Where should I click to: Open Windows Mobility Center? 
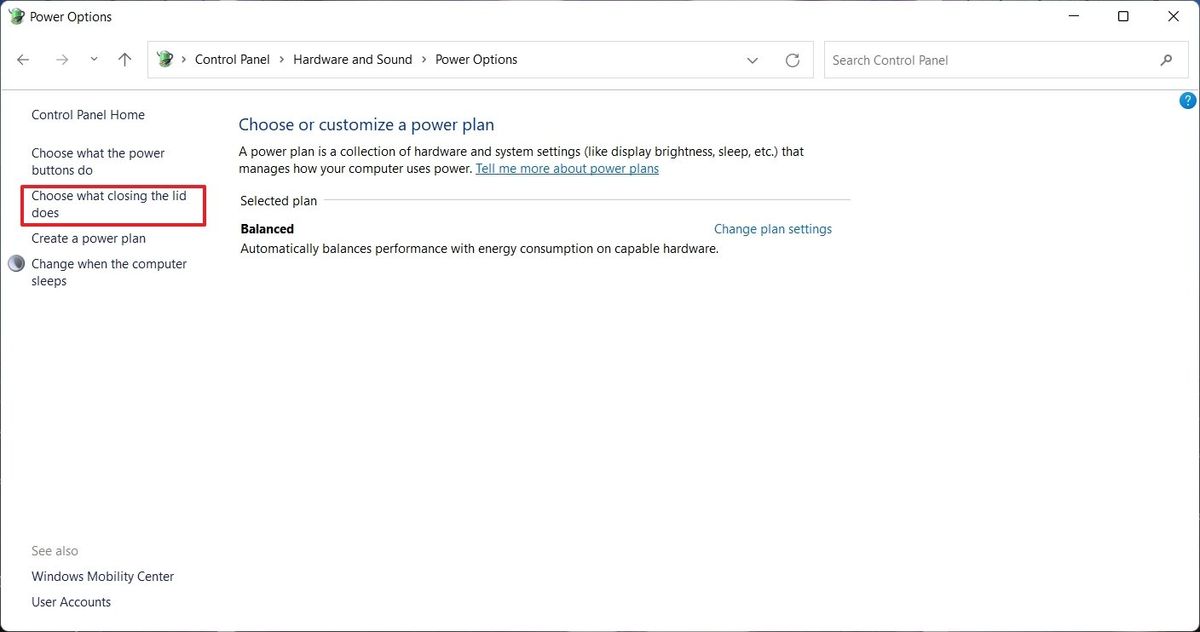coord(102,576)
